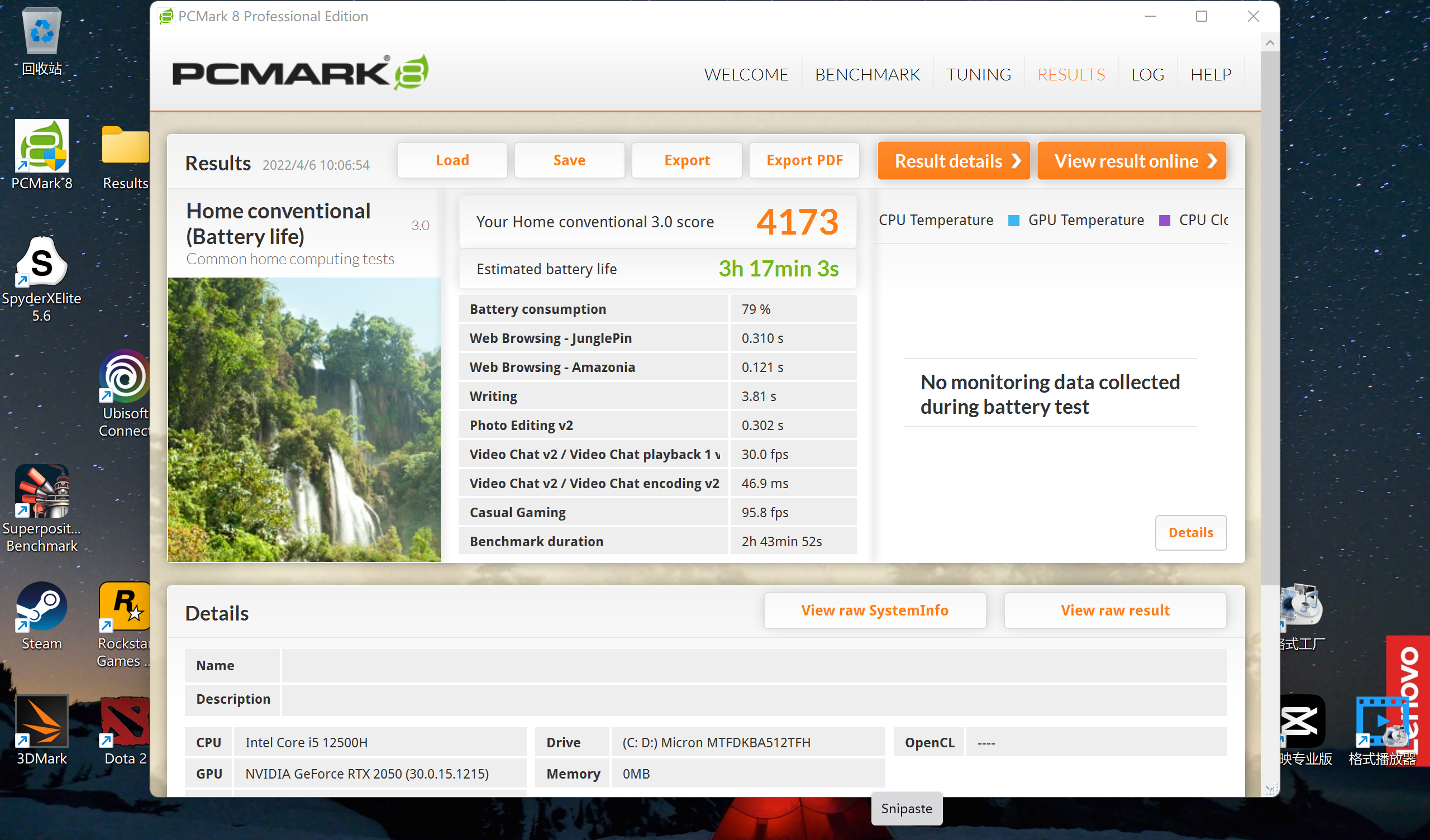Click the Details button in monitoring panel
This screenshot has height=840, width=1430.
(x=1190, y=532)
